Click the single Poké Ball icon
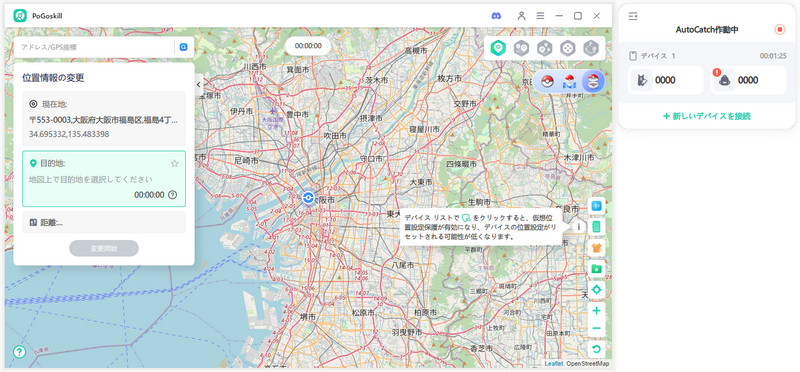 pos(547,82)
